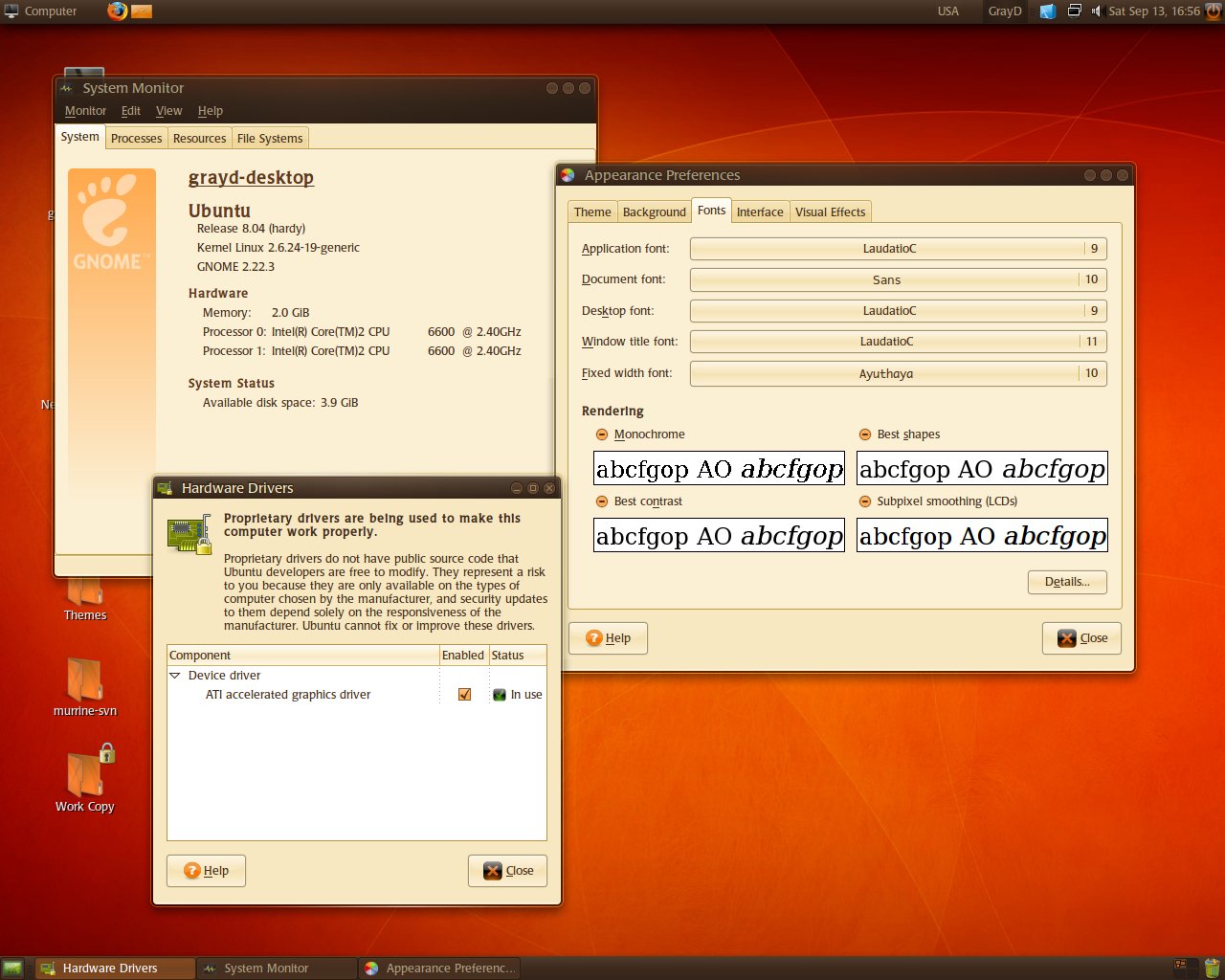The height and width of the screenshot is (980, 1225).
Task: Switch to the Interface tab
Action: tap(760, 212)
